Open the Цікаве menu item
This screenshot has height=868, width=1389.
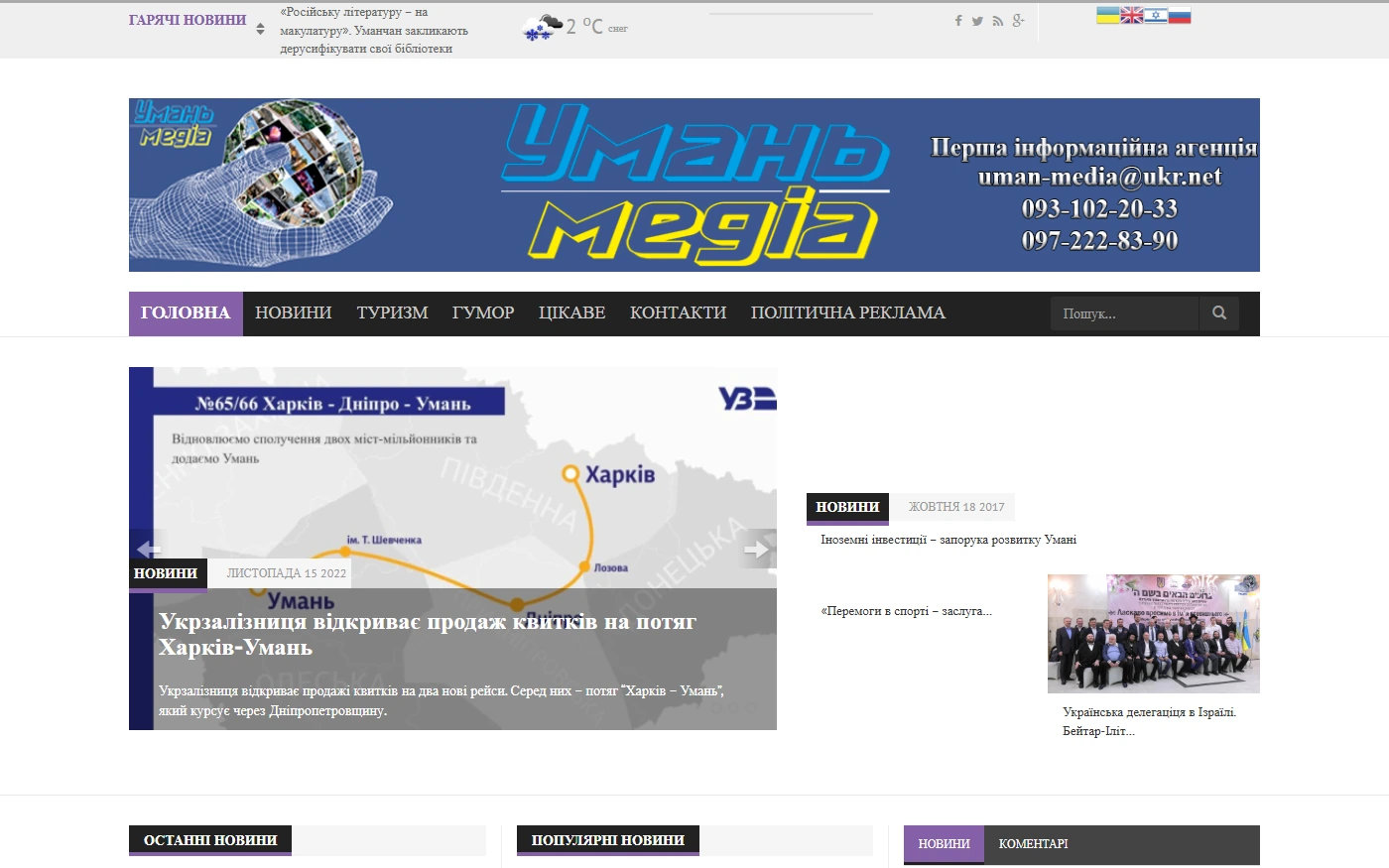(572, 313)
